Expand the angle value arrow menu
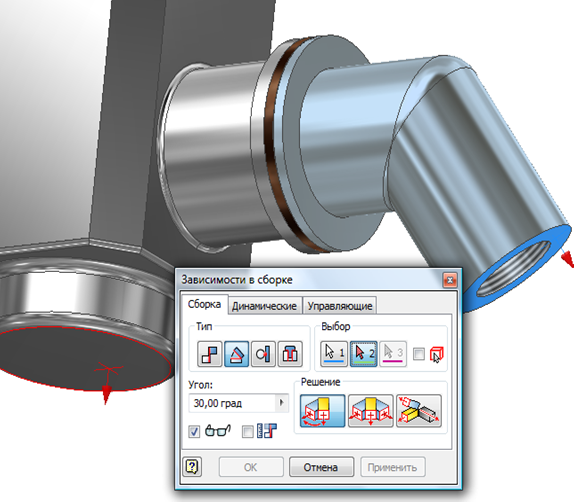Image resolution: width=576 pixels, height=503 pixels. click(x=282, y=403)
